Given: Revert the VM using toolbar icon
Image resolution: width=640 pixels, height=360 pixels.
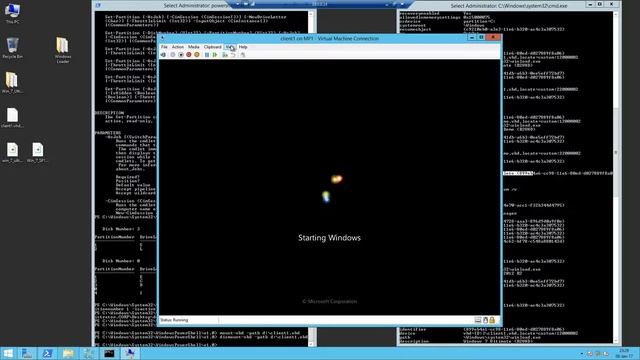Looking at the screenshot, I should (x=233, y=55).
